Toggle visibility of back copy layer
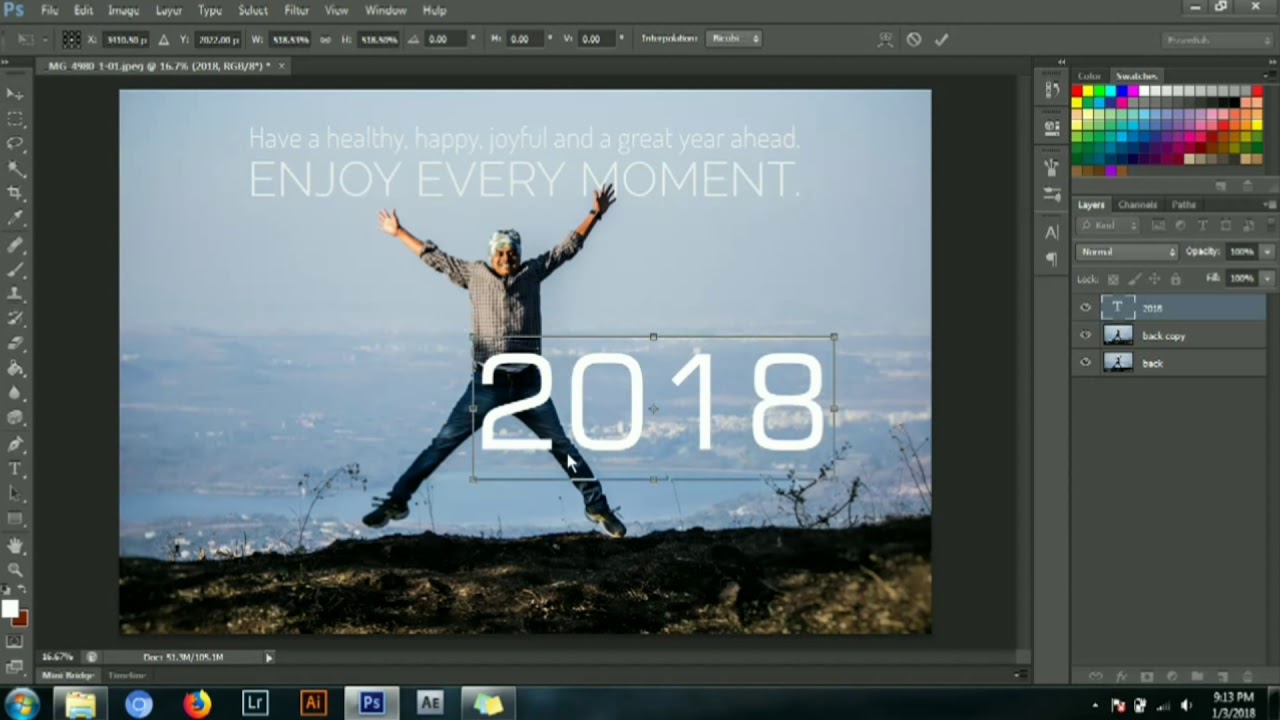1280x720 pixels. coord(1086,336)
